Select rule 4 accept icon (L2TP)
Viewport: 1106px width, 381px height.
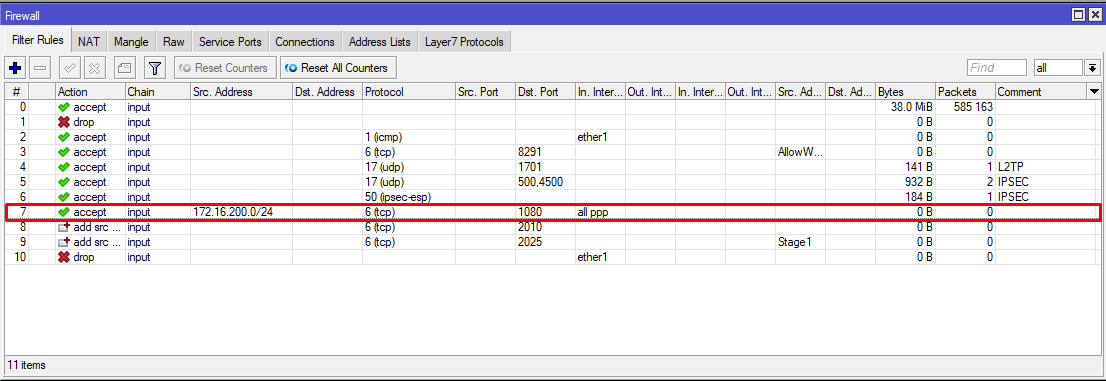click(64, 167)
